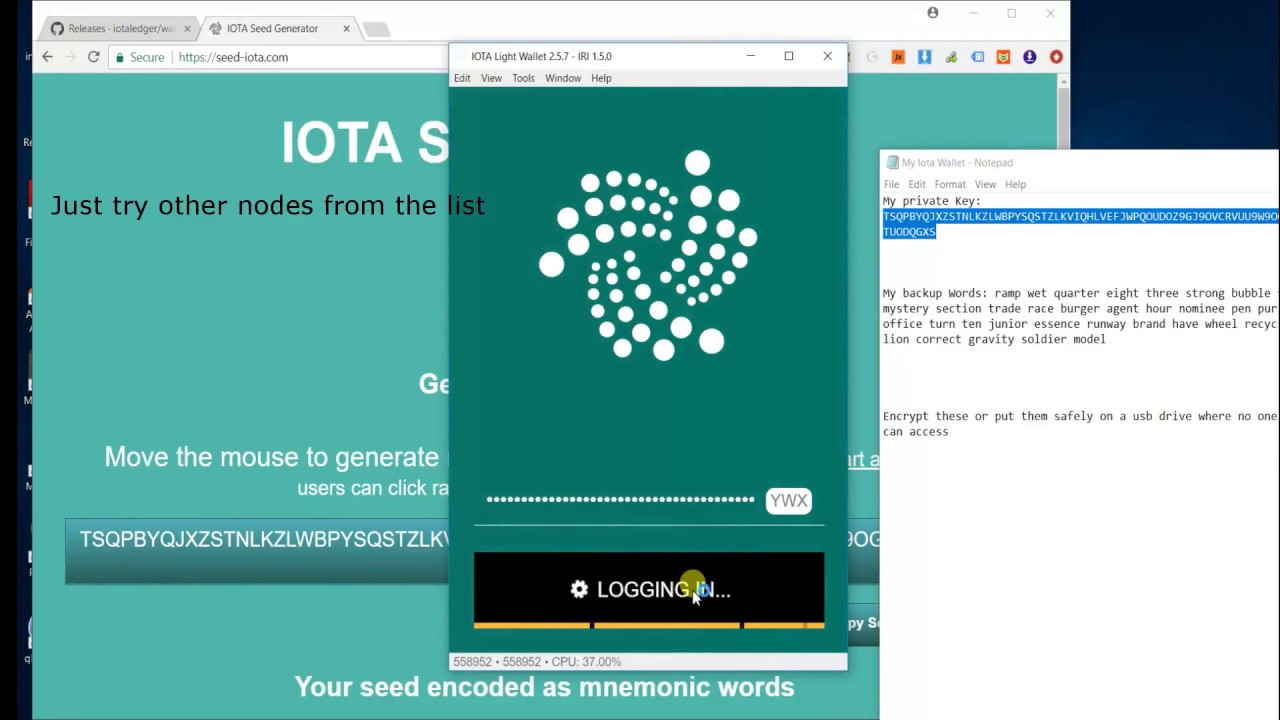Image resolution: width=1280 pixels, height=720 pixels.
Task: Close the Releases iotaledger tab
Action: [187, 29]
